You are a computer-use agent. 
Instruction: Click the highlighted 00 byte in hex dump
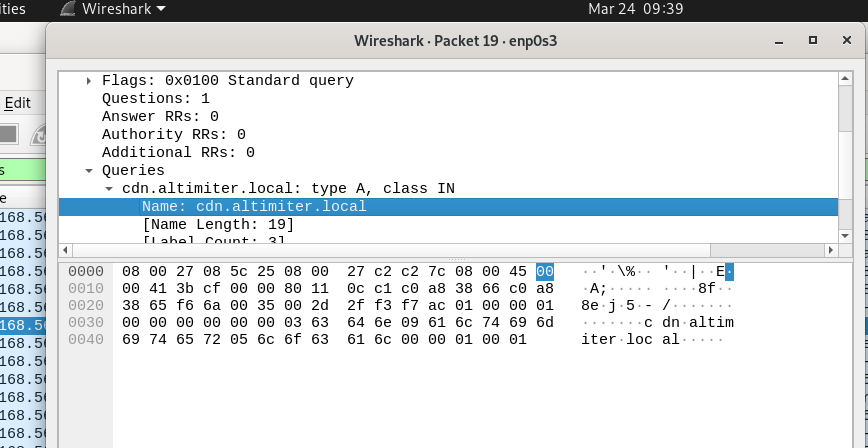(x=545, y=271)
